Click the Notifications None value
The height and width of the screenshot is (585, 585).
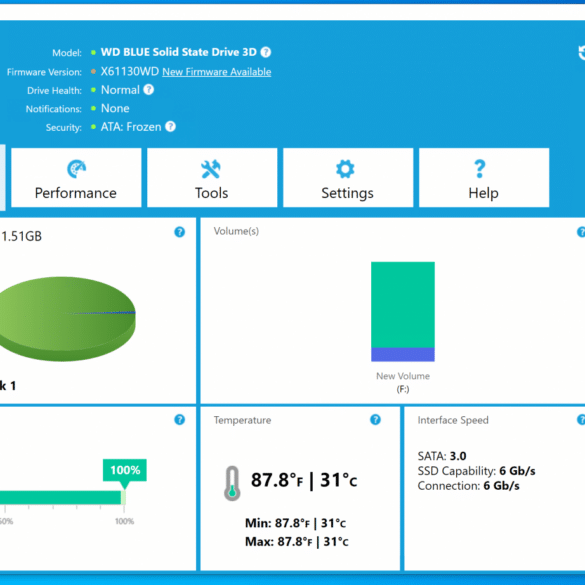pos(115,108)
